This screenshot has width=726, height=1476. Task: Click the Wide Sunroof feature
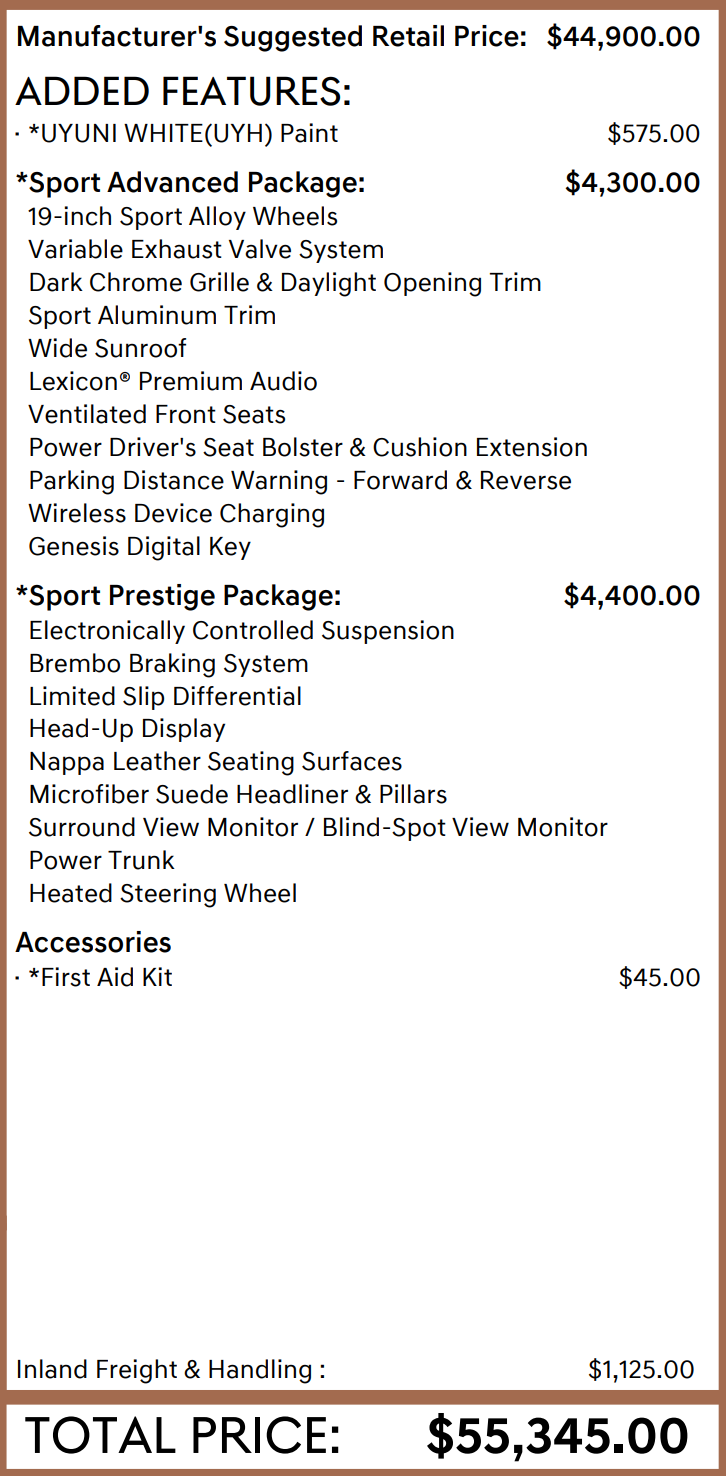point(107,349)
